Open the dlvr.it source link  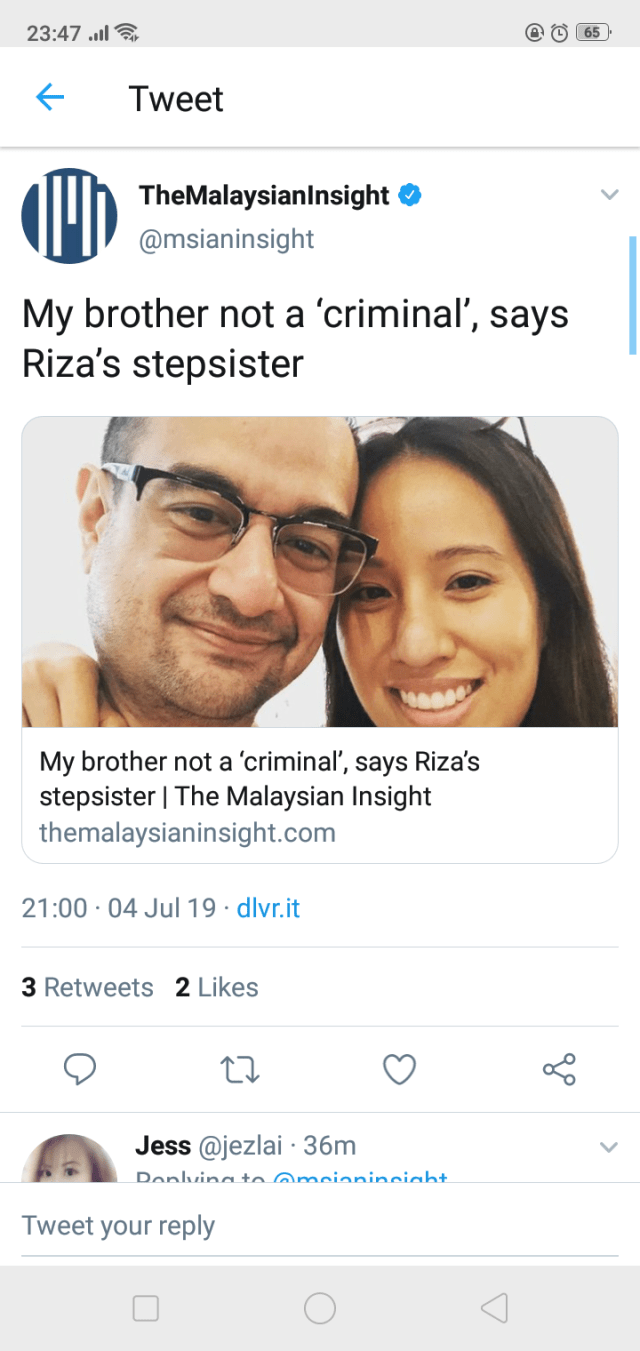pyautogui.click(x=268, y=908)
